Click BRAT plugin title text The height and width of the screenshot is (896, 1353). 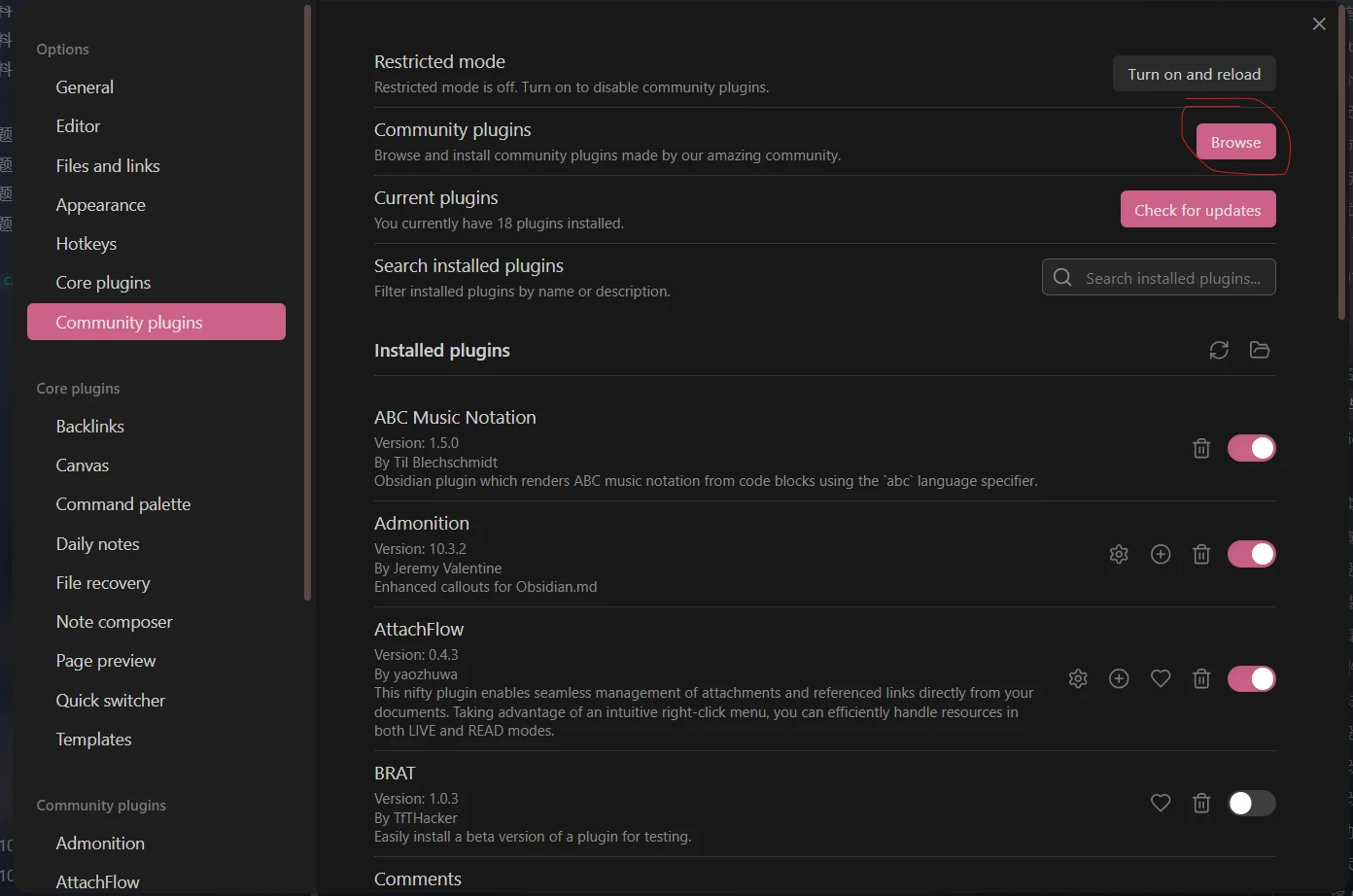(x=395, y=773)
